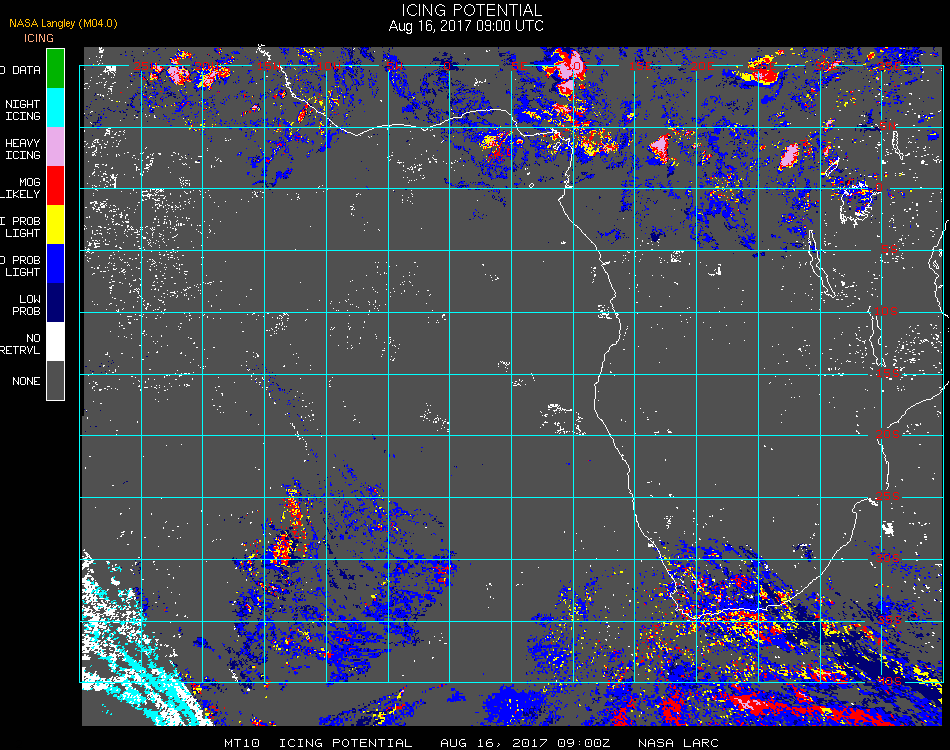Click the red MOG LIKELY legend swatch

tap(55, 186)
